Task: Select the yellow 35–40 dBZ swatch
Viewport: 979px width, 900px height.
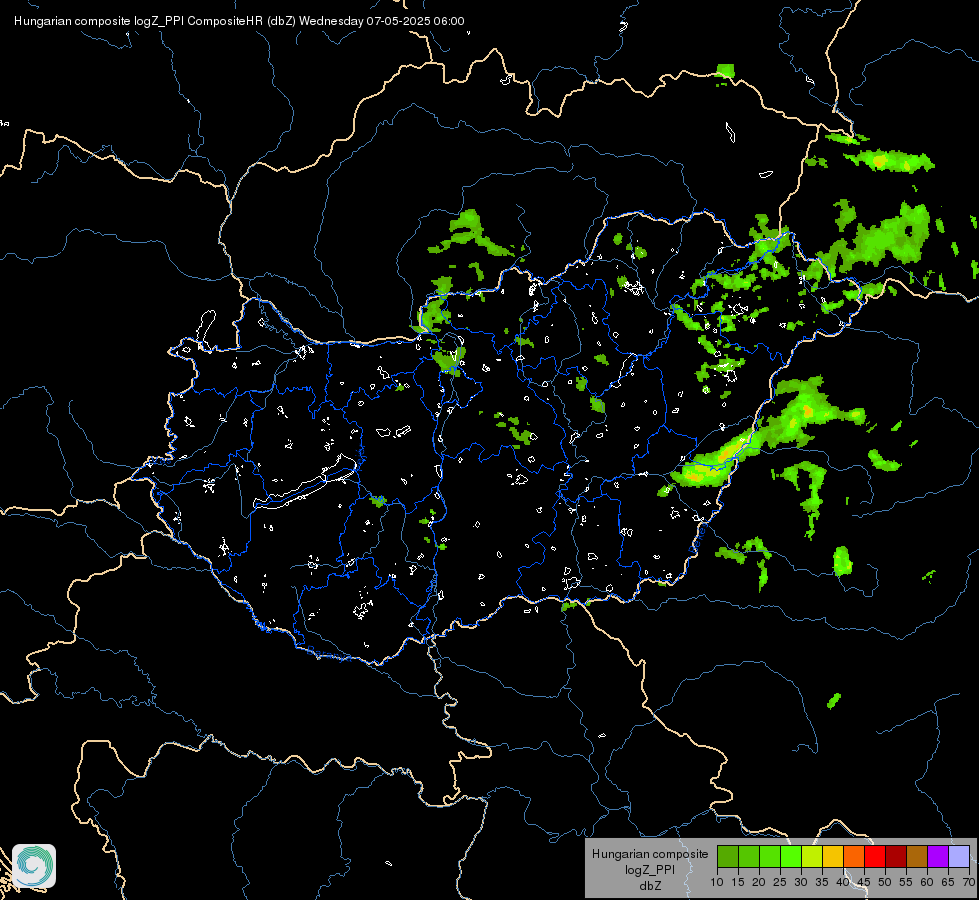Action: pyautogui.click(x=833, y=856)
